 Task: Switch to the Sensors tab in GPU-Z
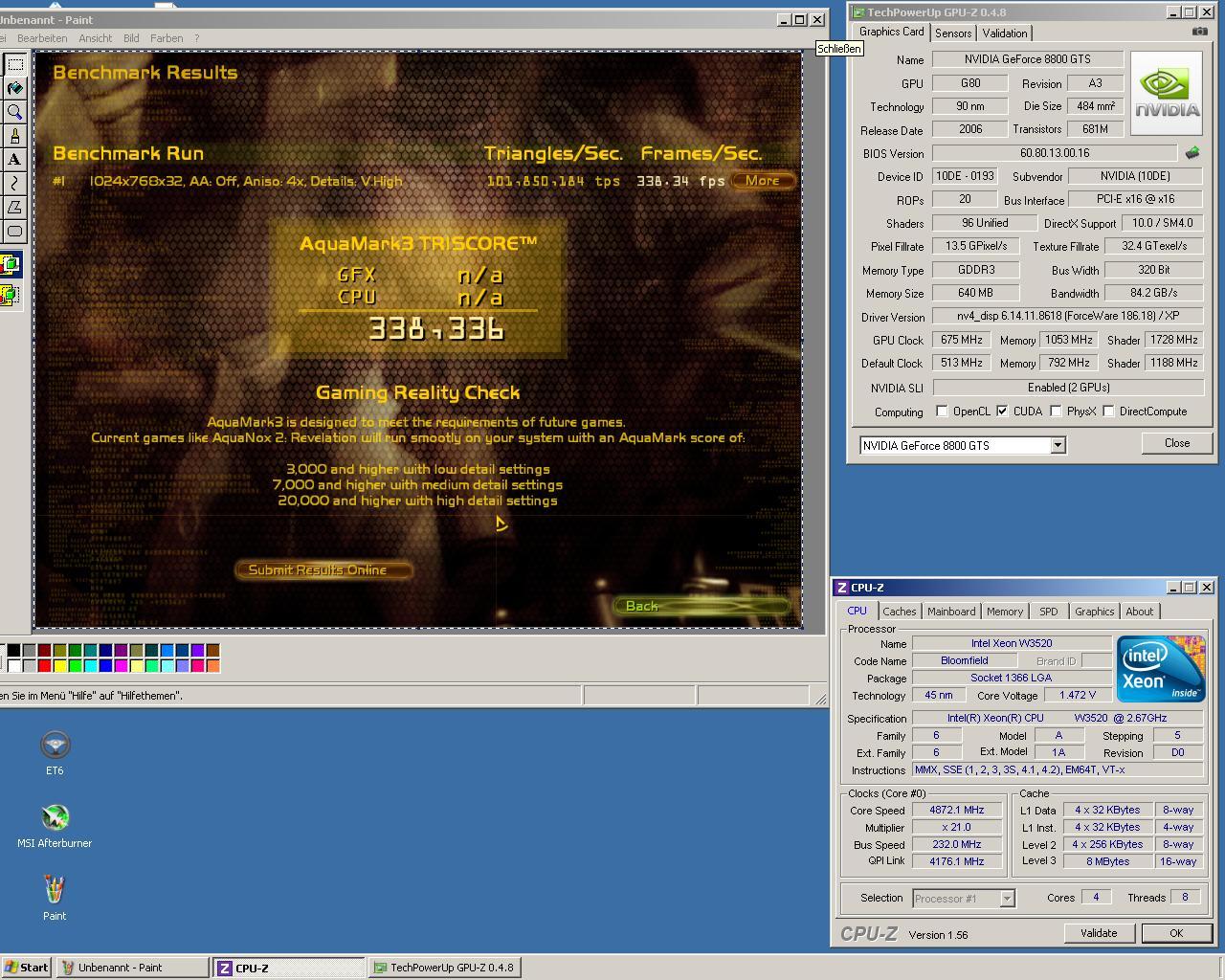[953, 33]
